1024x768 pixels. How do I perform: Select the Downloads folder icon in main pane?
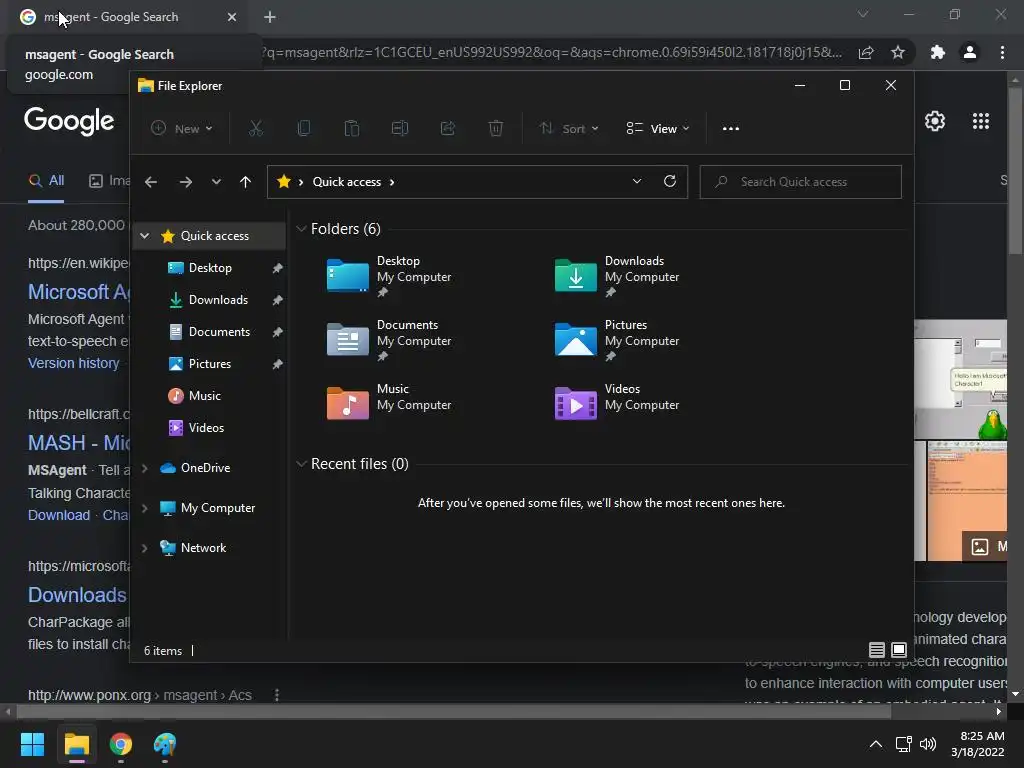point(575,276)
